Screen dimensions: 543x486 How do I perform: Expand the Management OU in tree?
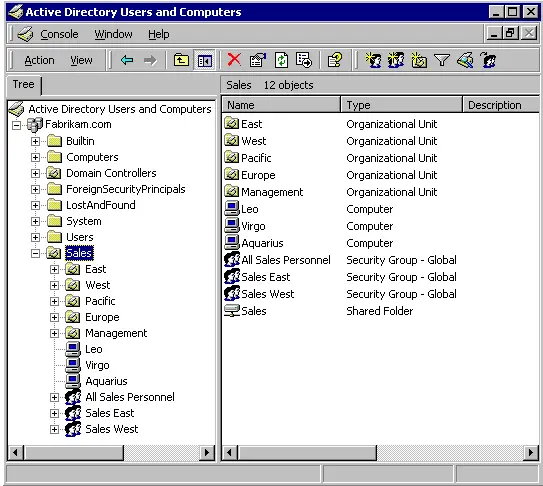tap(54, 333)
